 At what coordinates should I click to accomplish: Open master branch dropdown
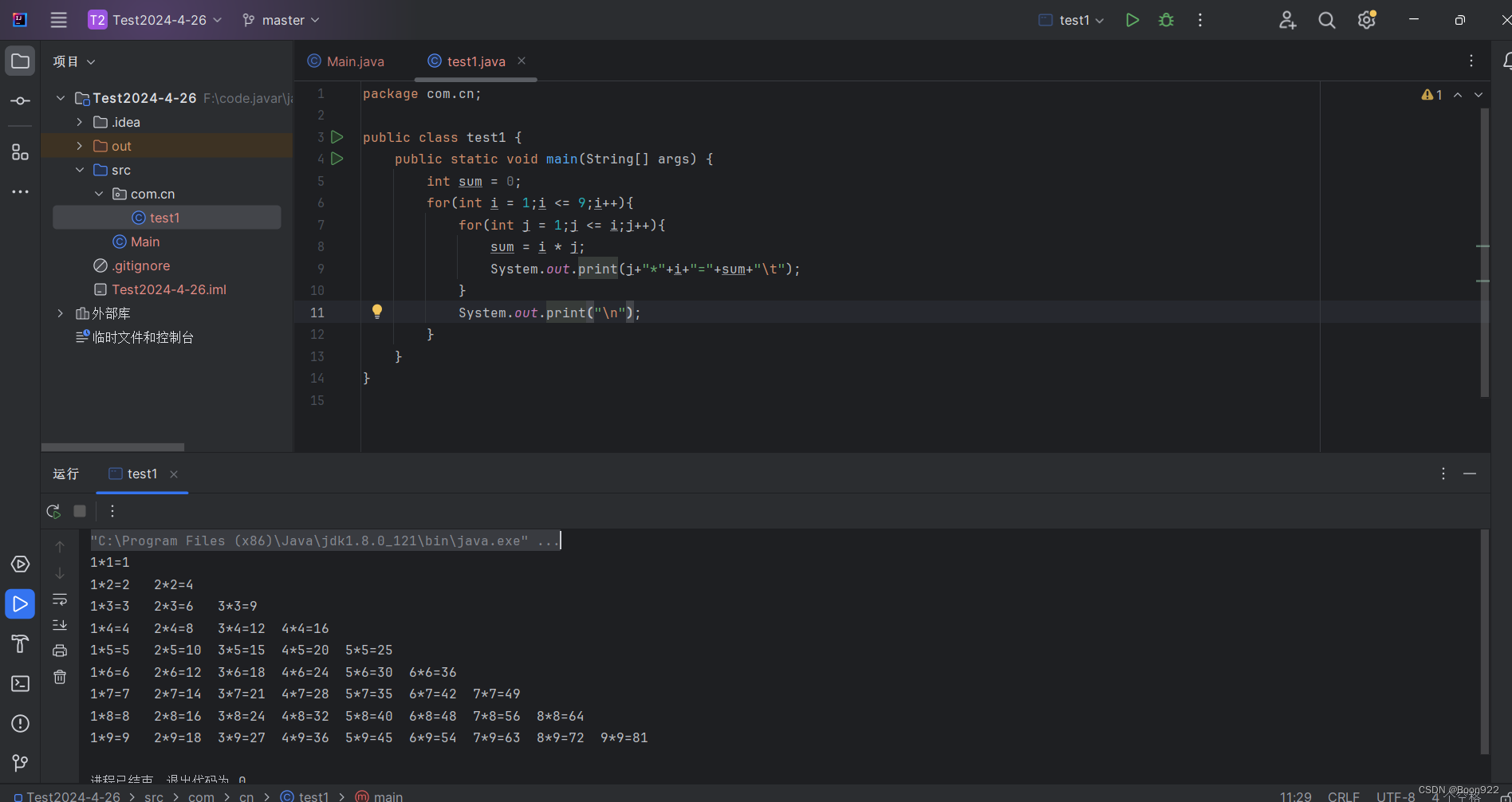pos(281,20)
